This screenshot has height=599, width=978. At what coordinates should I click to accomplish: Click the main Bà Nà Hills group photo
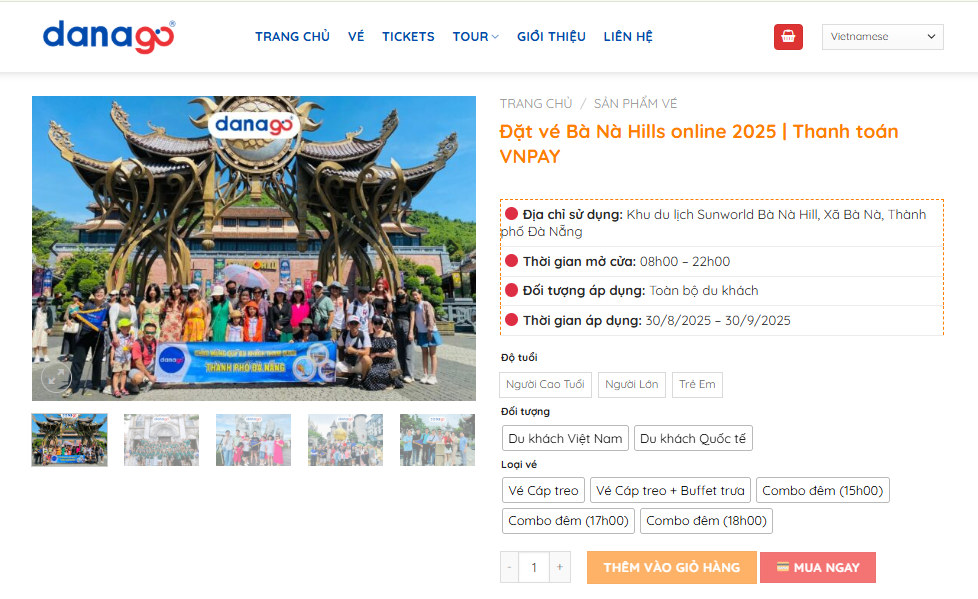pyautogui.click(x=254, y=248)
